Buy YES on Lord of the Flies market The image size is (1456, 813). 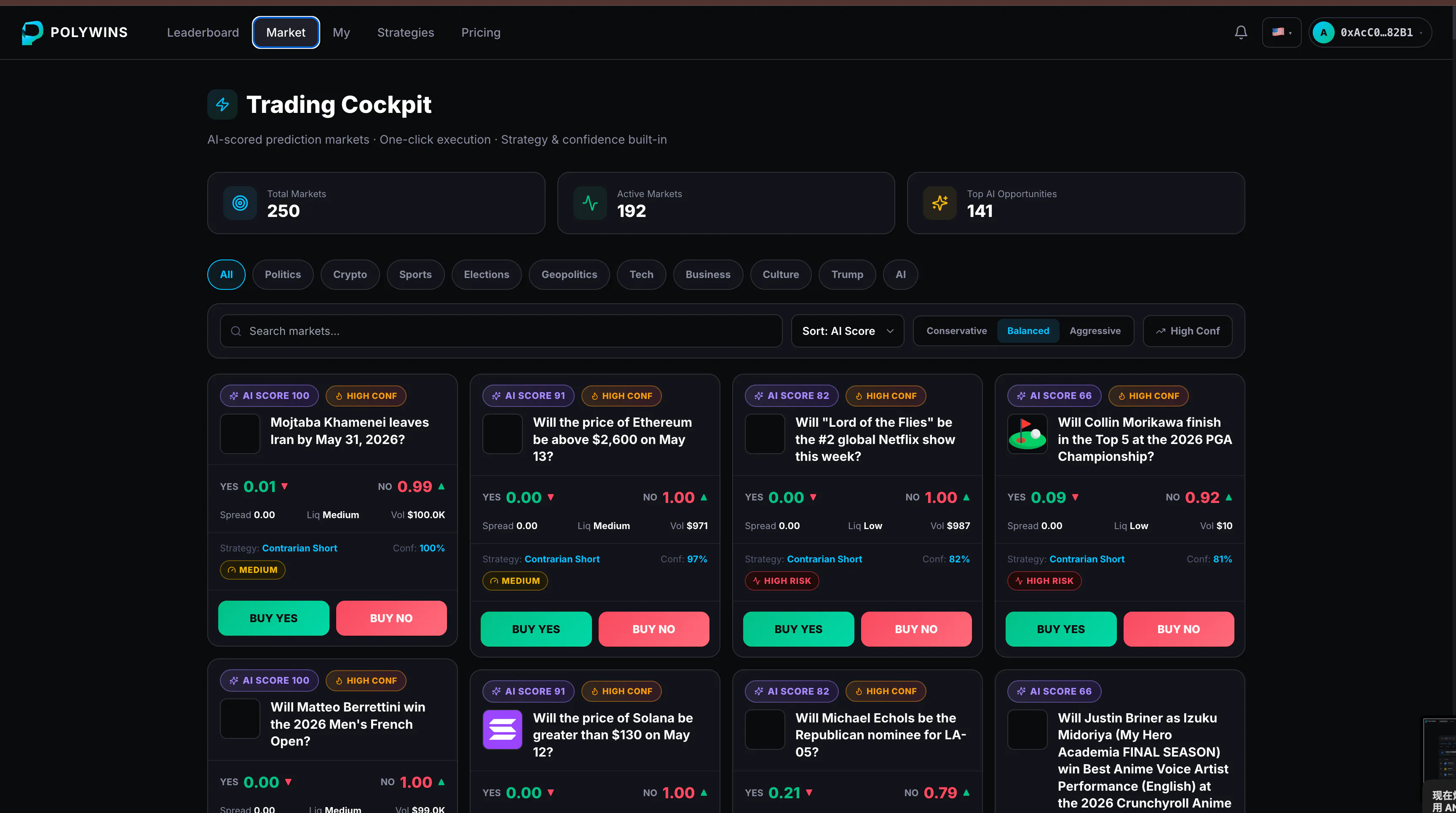pos(798,629)
